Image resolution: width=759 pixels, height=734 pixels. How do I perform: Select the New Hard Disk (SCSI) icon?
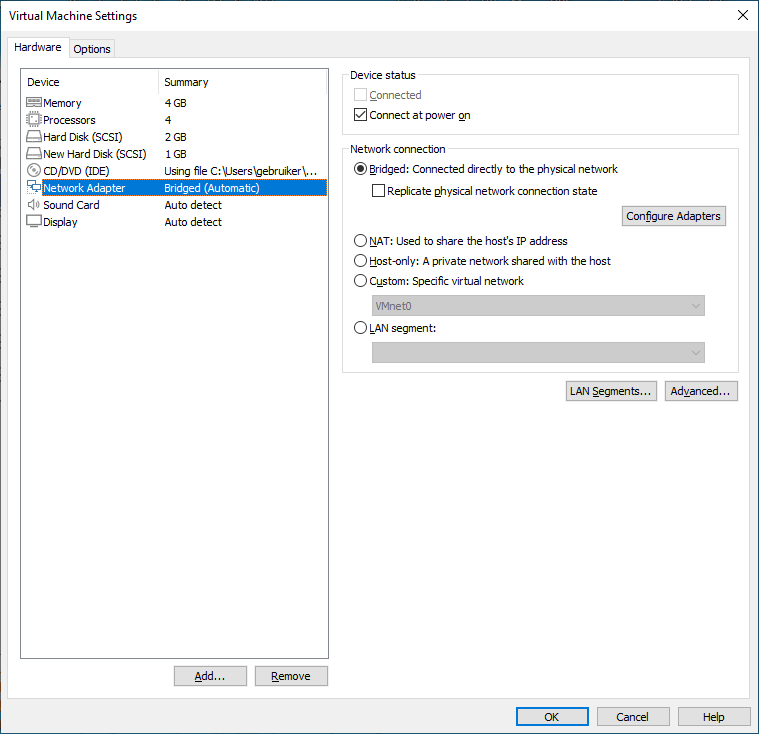pos(33,154)
